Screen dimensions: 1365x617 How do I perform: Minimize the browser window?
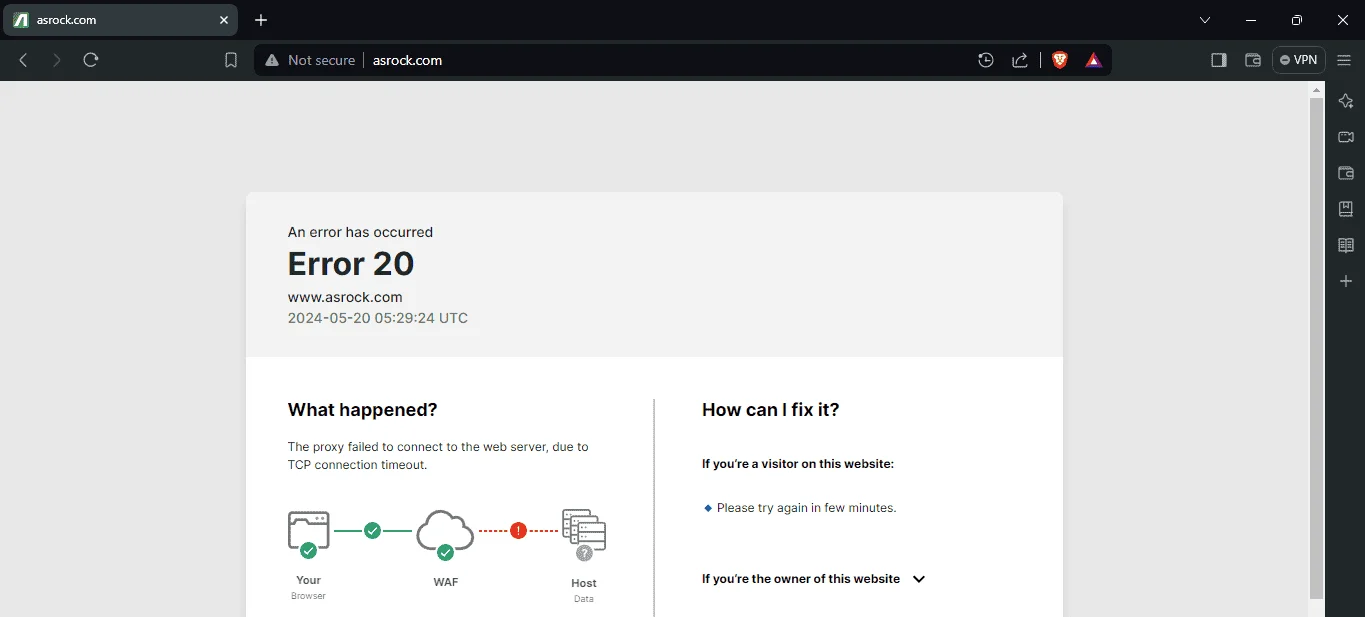pos(1251,20)
